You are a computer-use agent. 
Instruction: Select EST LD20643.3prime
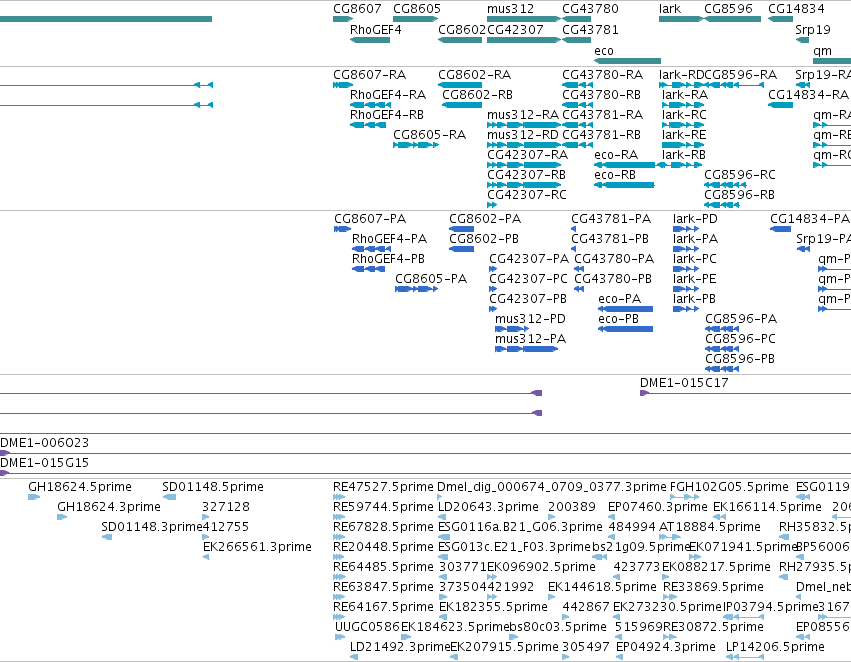coord(488,507)
